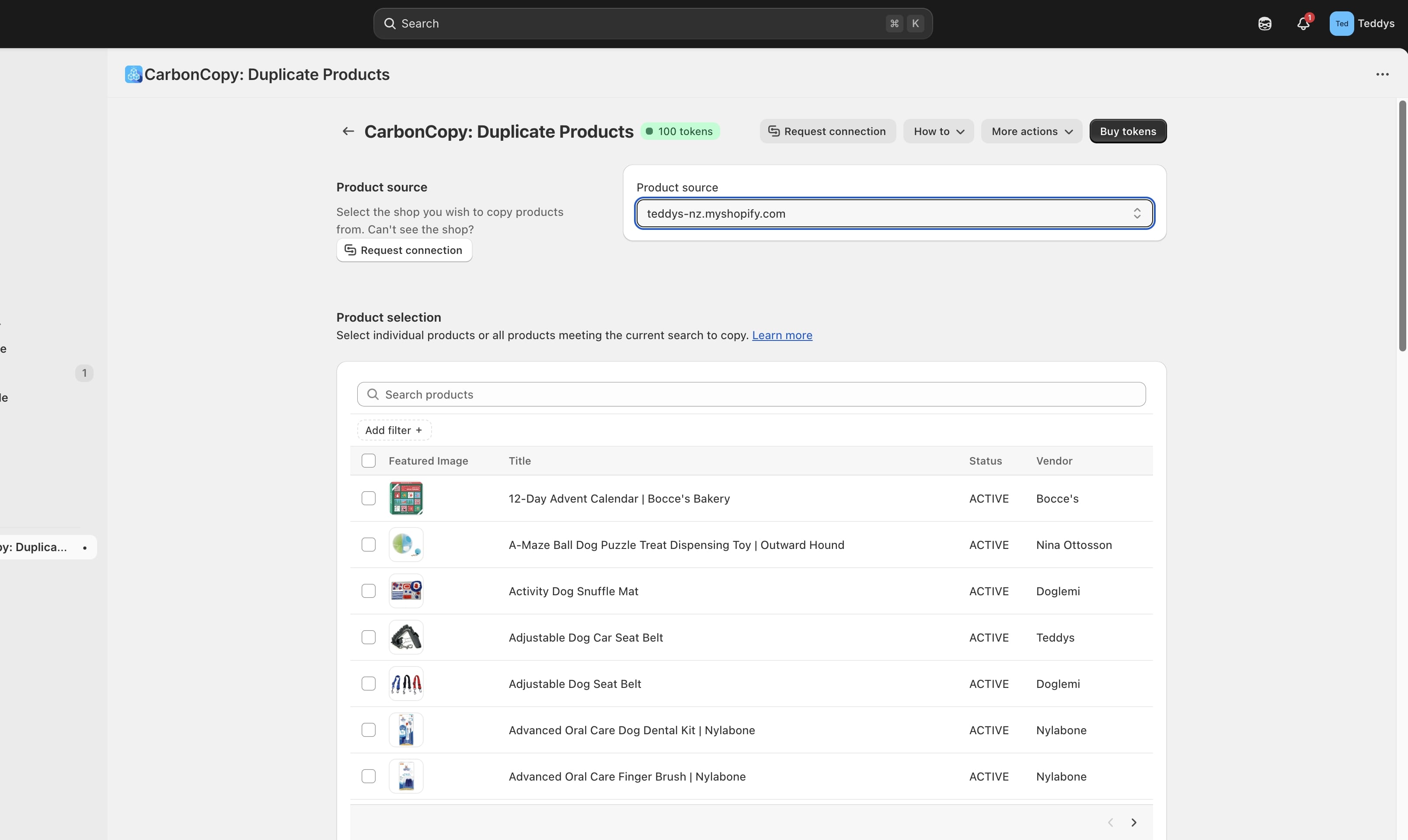1408x840 pixels.
Task: Expand the More actions menu
Action: pos(1031,131)
